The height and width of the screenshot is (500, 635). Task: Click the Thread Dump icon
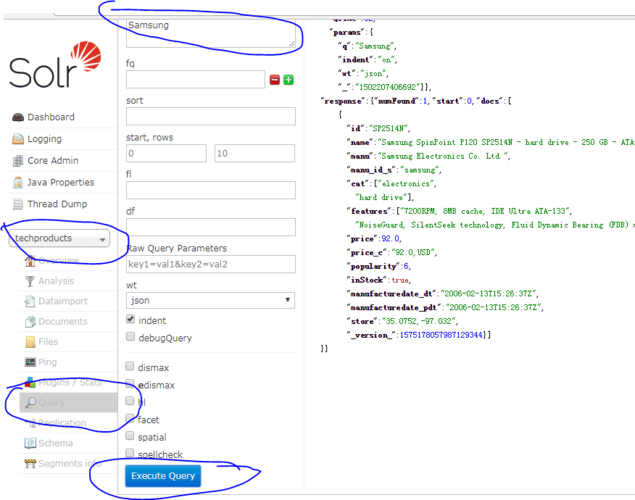tap(18, 204)
